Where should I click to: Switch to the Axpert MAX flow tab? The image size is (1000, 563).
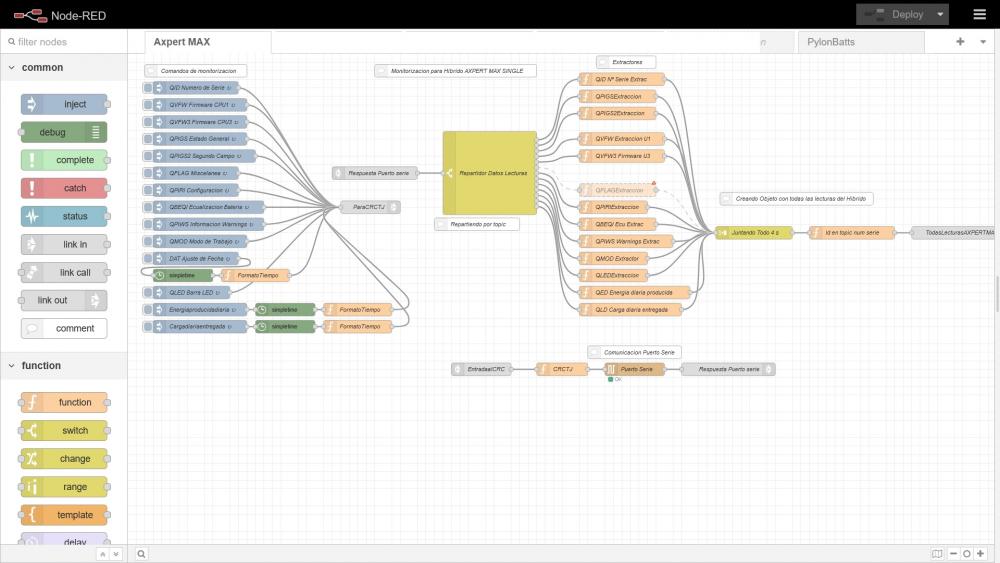pos(207,41)
